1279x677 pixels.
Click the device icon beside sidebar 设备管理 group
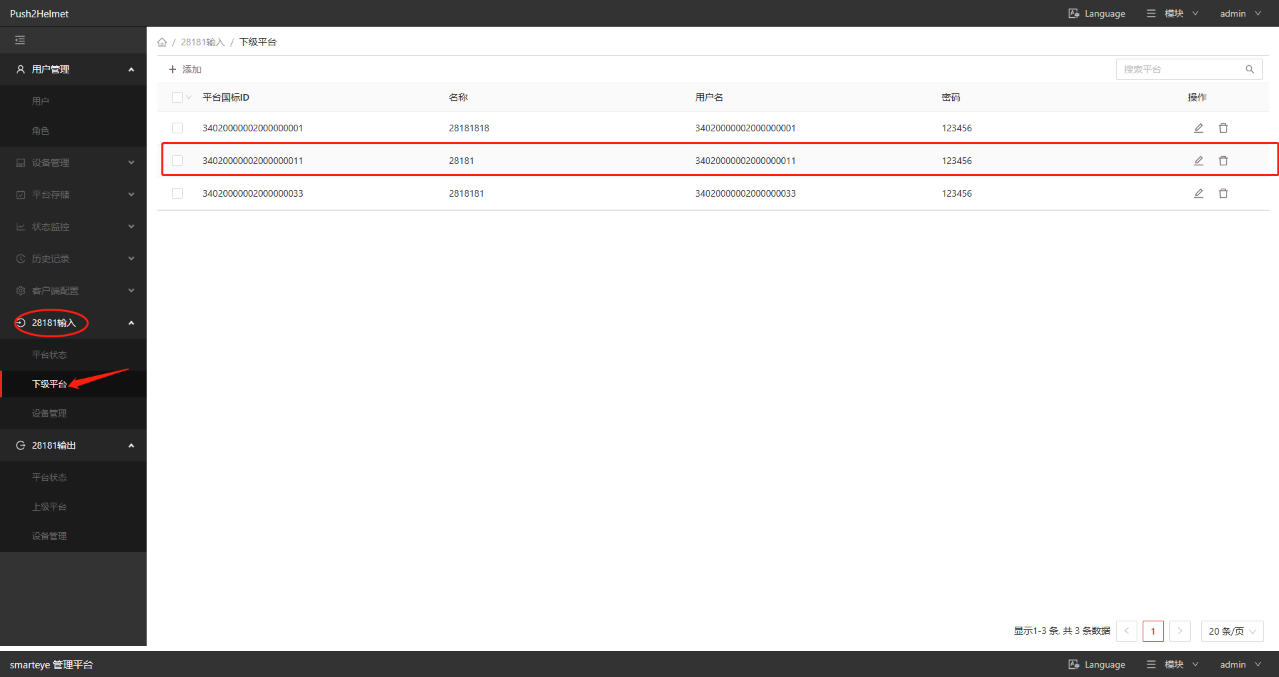point(20,162)
